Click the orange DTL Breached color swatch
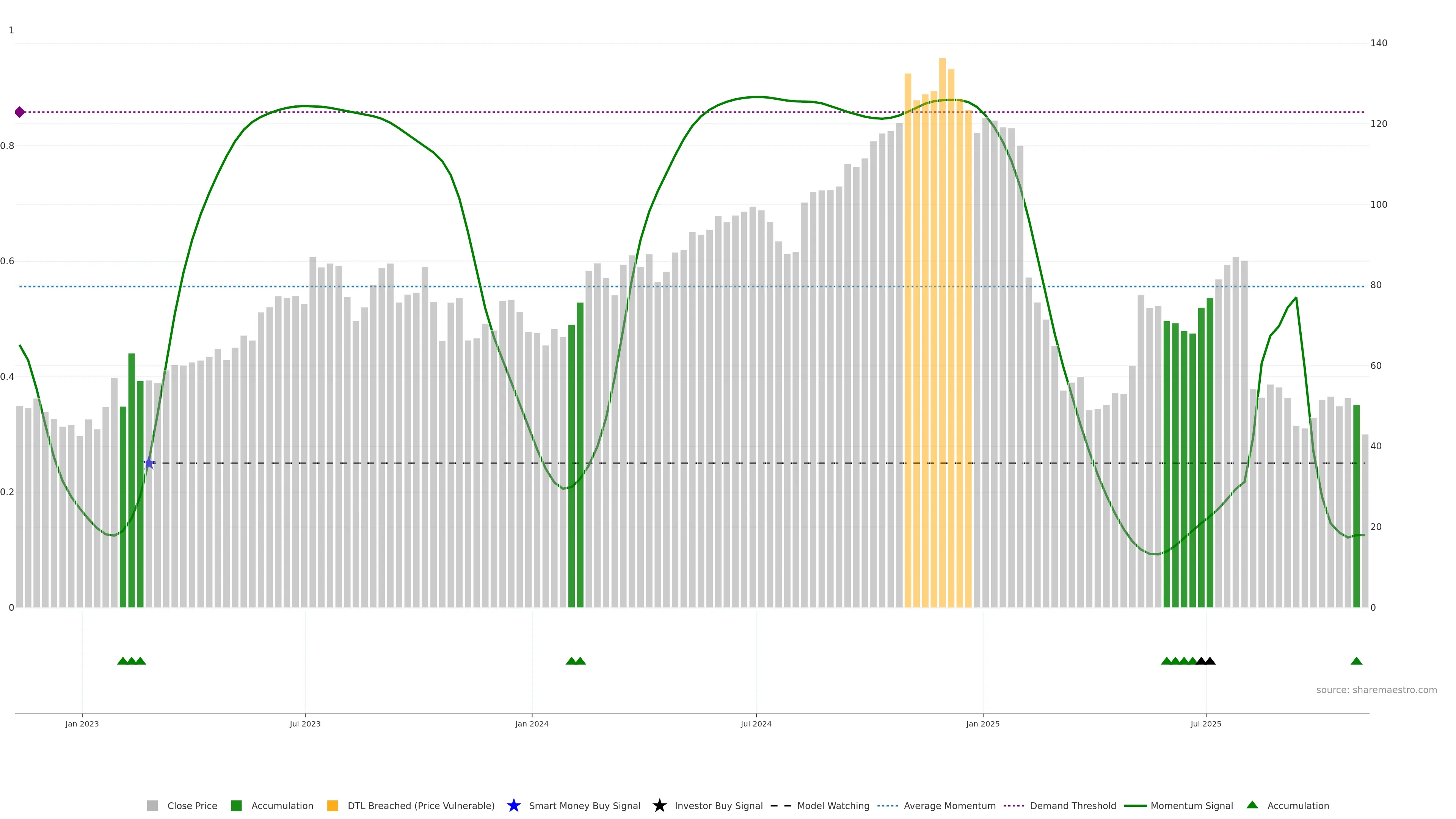The image size is (1456, 819). (x=333, y=805)
